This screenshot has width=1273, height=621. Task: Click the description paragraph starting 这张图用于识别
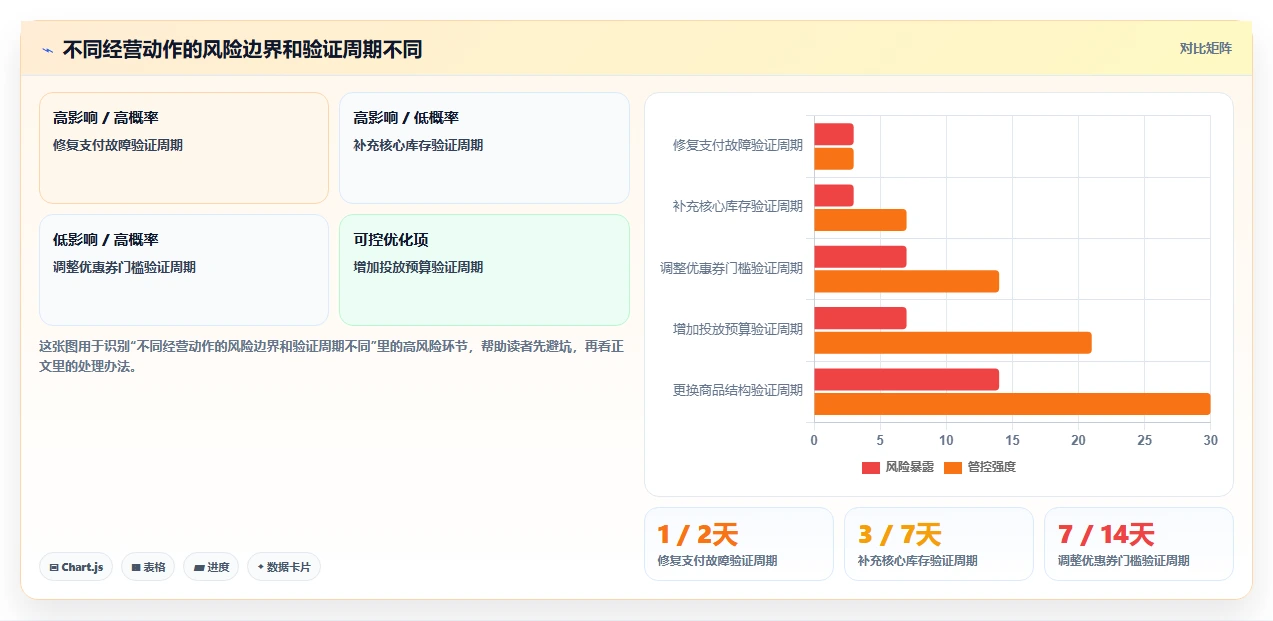point(332,356)
